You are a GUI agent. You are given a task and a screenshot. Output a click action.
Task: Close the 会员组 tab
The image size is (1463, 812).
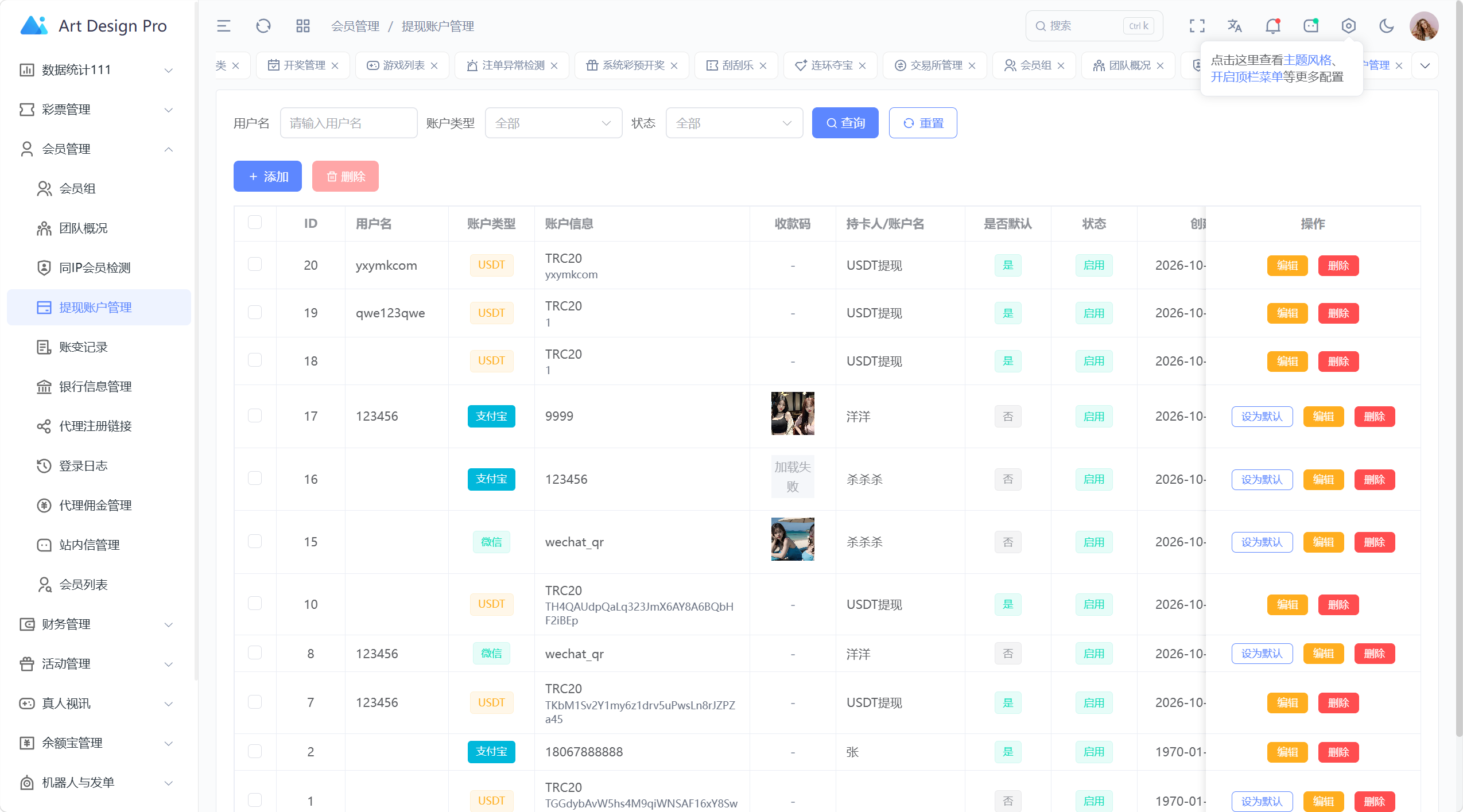(x=1061, y=65)
